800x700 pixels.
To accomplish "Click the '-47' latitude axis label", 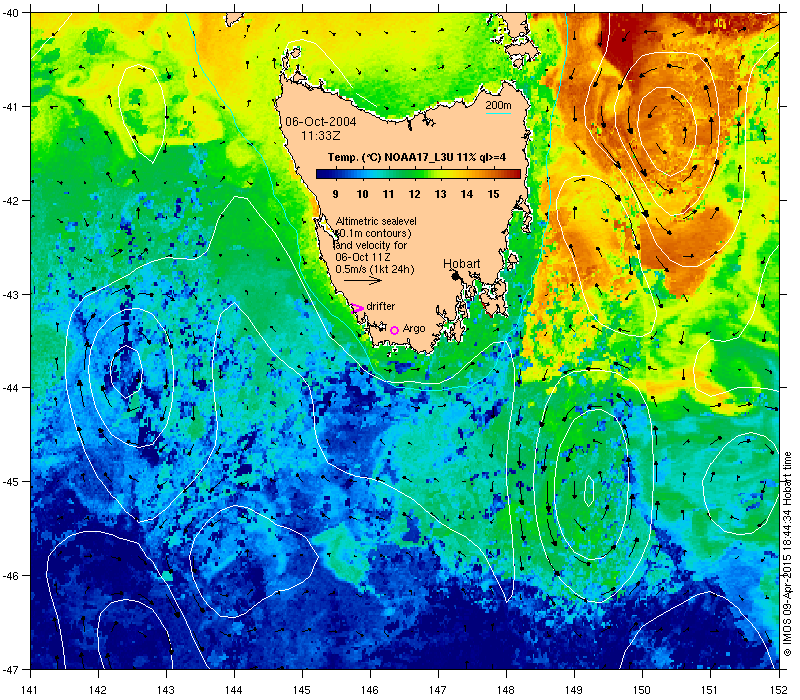I will tap(10, 669).
